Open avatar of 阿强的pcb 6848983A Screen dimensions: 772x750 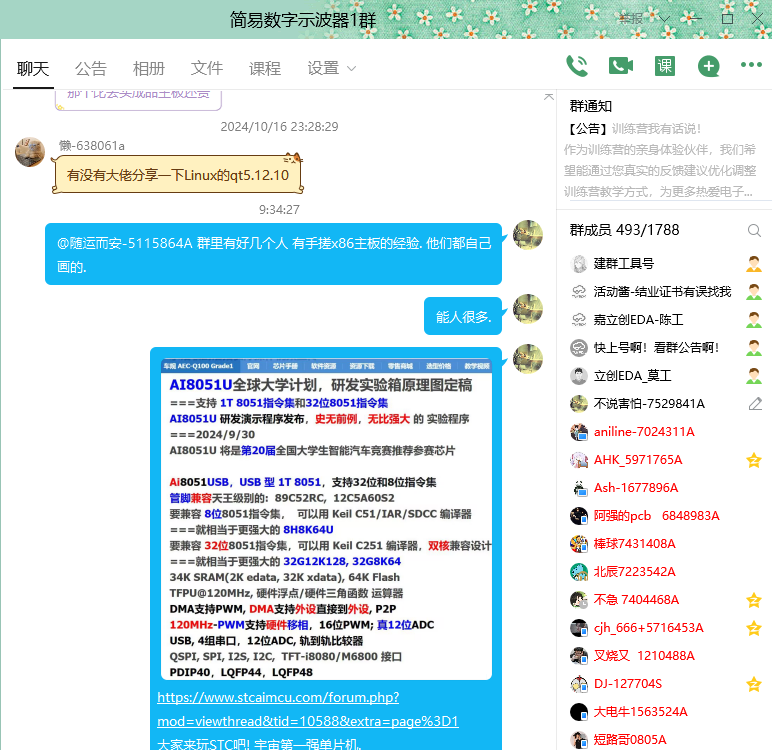[579, 516]
